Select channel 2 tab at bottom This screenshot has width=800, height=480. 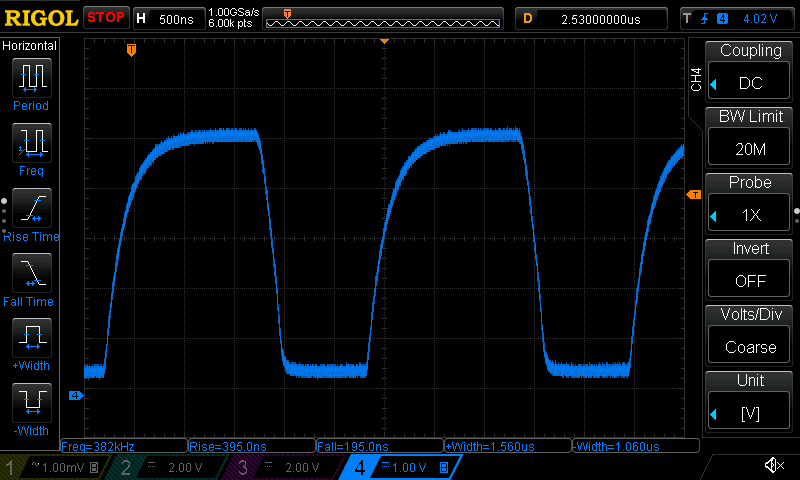pyautogui.click(x=168, y=467)
